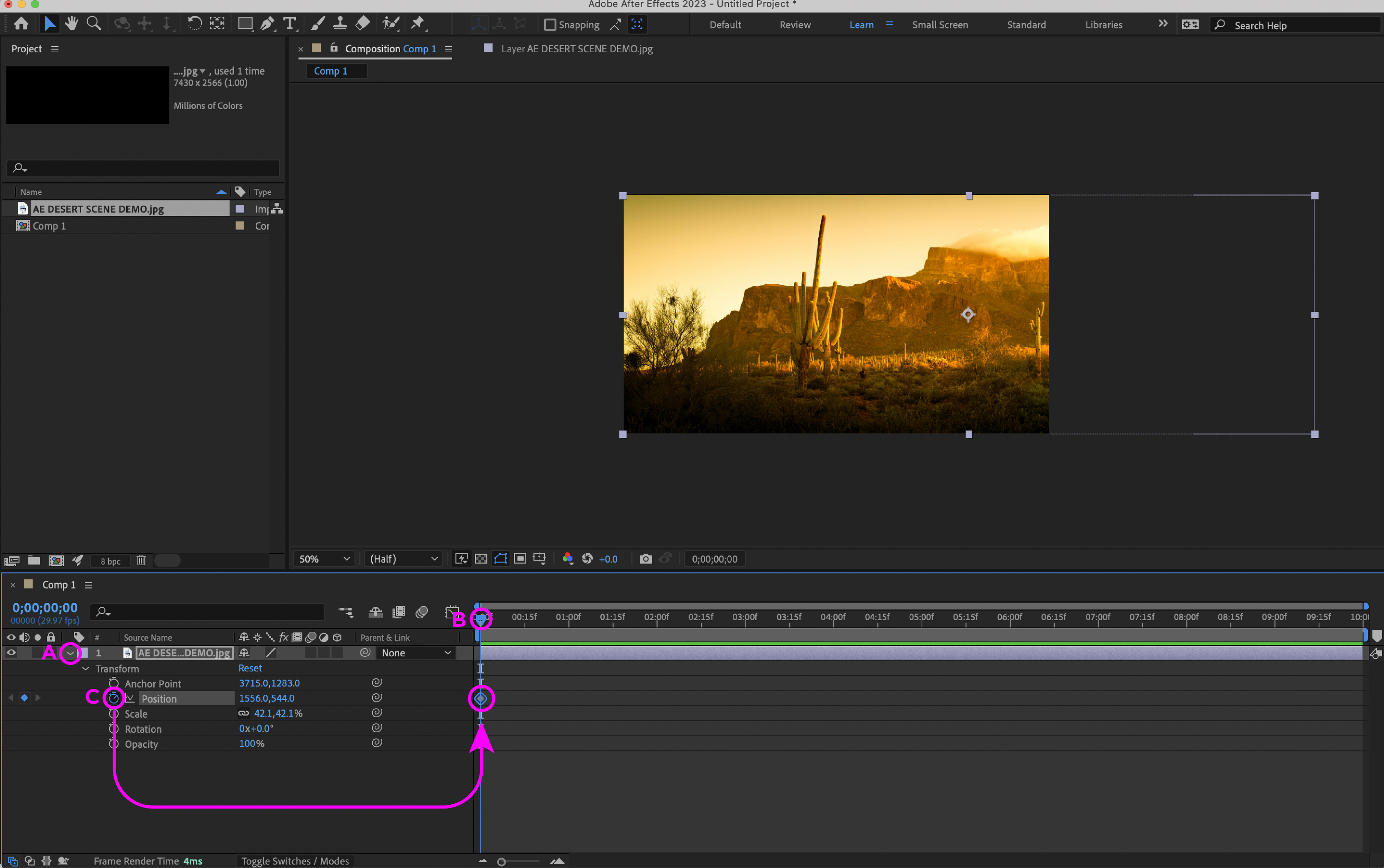Collapse the Transform property group
Viewport: 1384px width, 868px height.
click(x=85, y=669)
